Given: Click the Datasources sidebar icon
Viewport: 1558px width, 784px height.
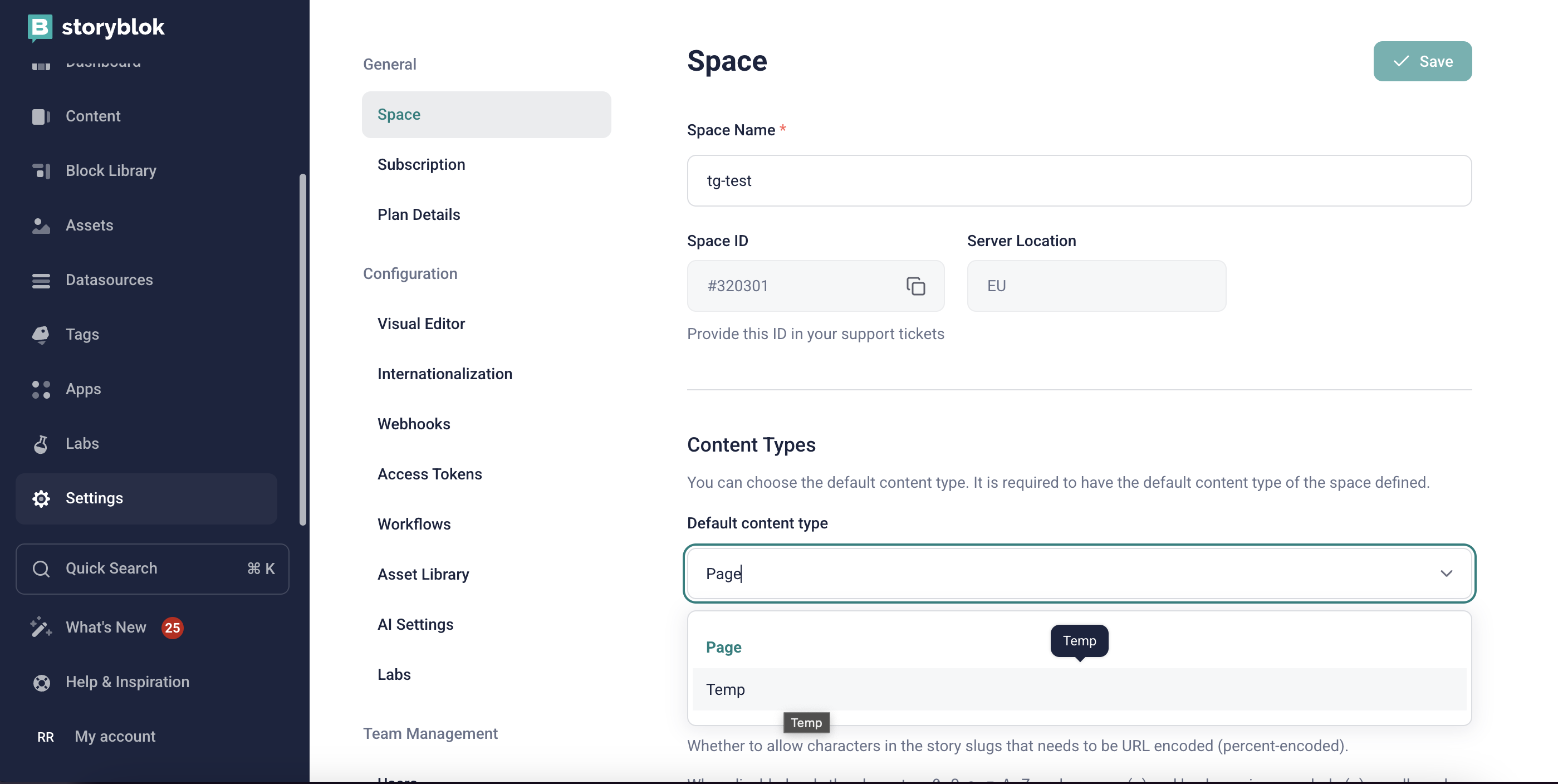Looking at the screenshot, I should click(x=41, y=280).
